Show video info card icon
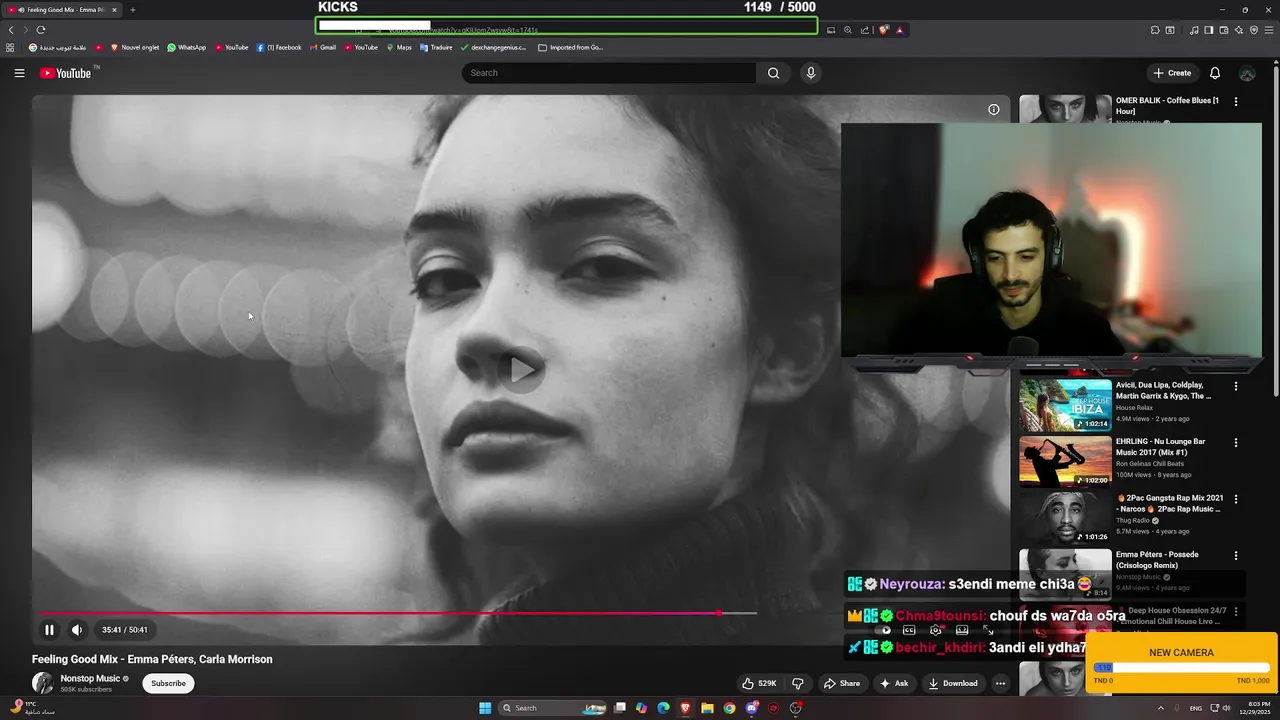1280x720 pixels. [x=994, y=109]
